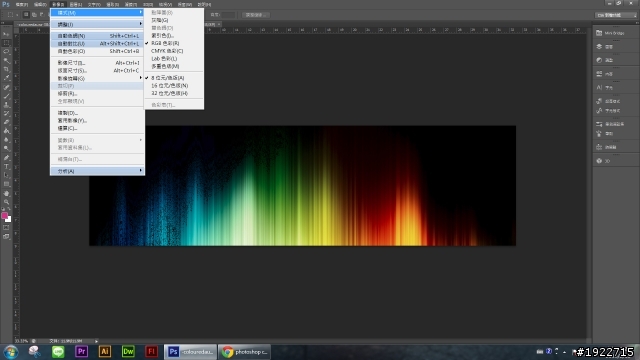Select the Eraser tool
The height and width of the screenshot is (360, 640).
pyautogui.click(x=7, y=122)
